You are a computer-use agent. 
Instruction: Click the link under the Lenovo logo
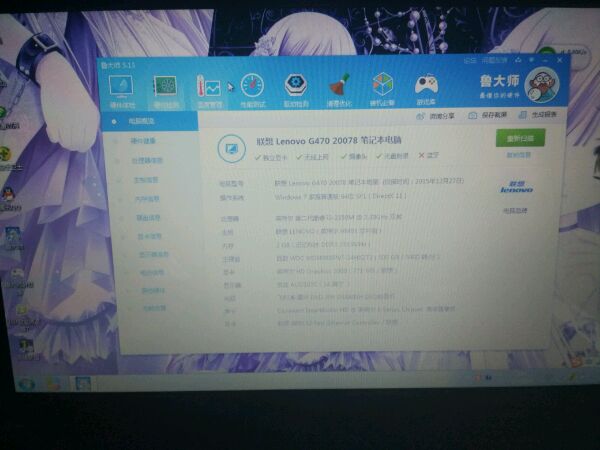click(515, 210)
